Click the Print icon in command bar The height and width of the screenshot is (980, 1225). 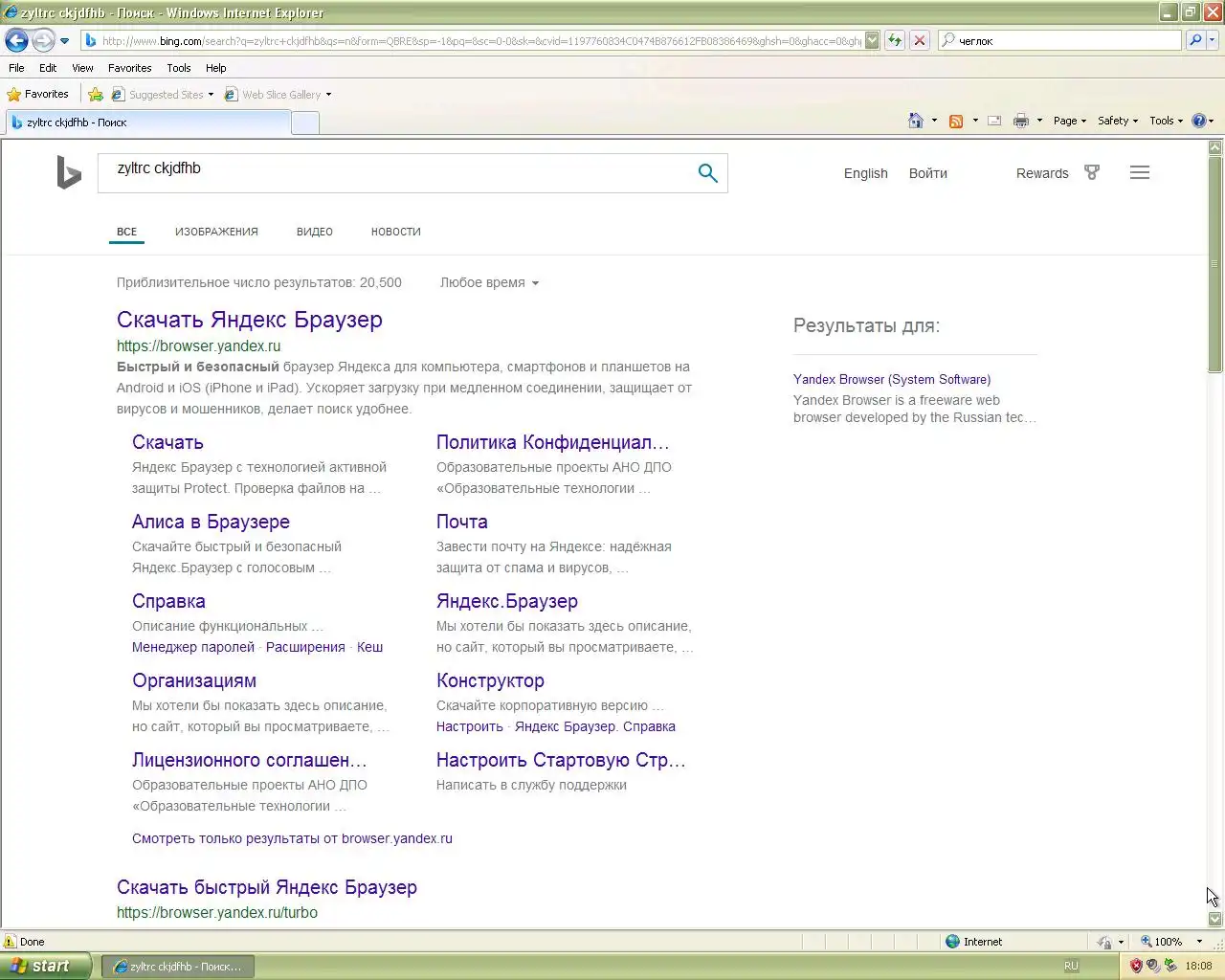point(1021,121)
